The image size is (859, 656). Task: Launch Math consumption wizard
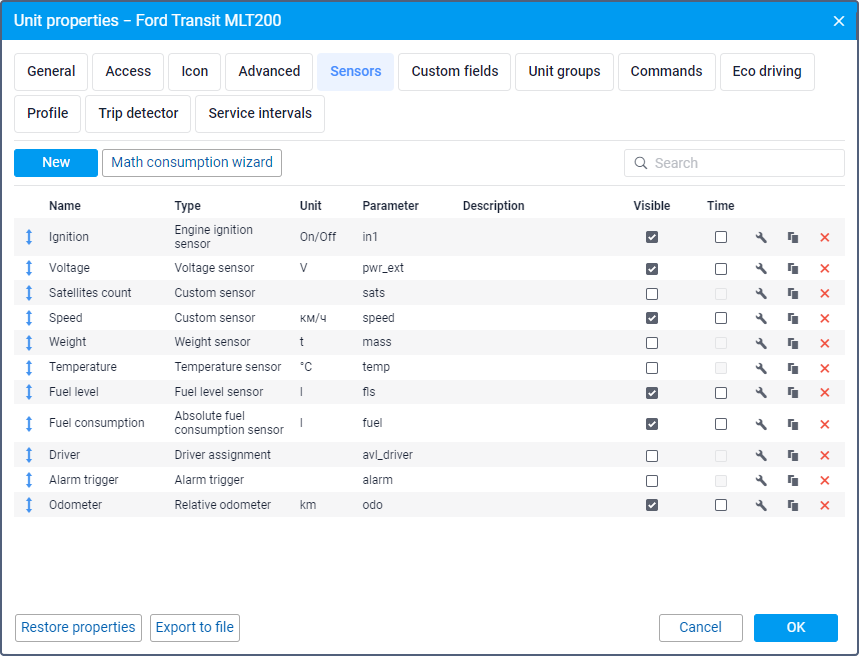click(x=192, y=163)
